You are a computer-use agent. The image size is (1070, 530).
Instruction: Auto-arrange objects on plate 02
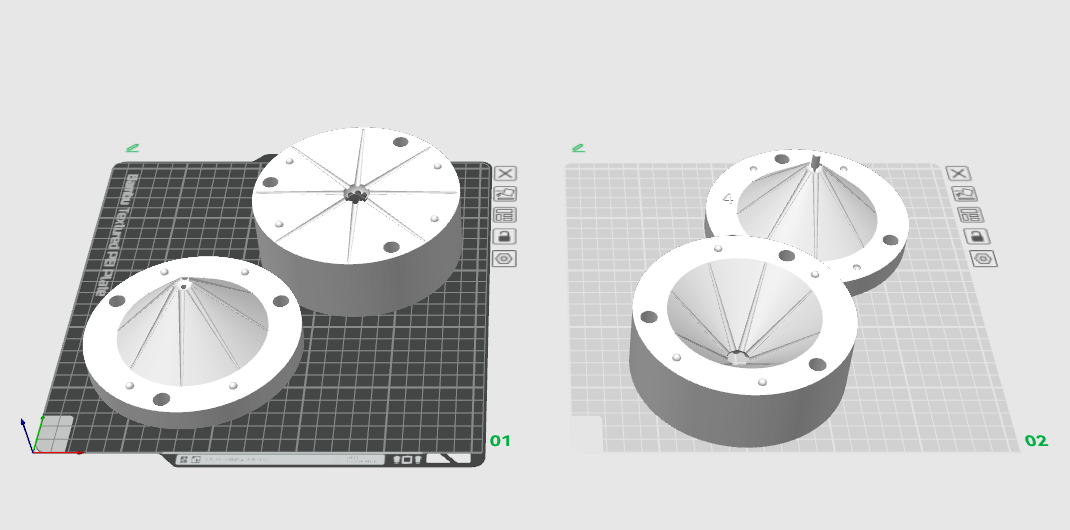970,216
